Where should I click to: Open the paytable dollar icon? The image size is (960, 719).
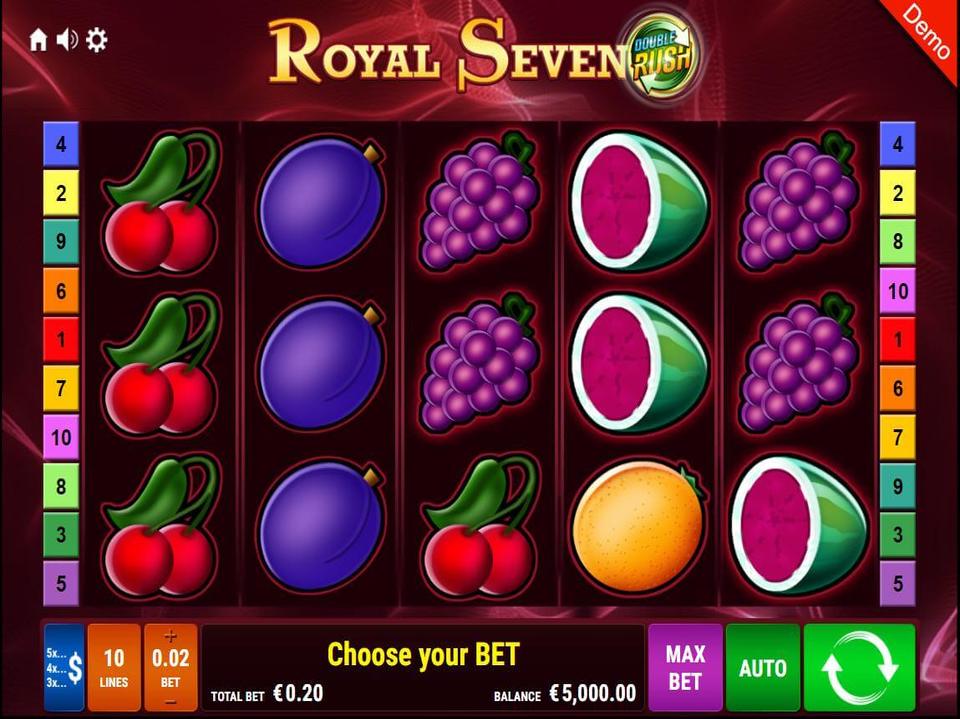64,668
